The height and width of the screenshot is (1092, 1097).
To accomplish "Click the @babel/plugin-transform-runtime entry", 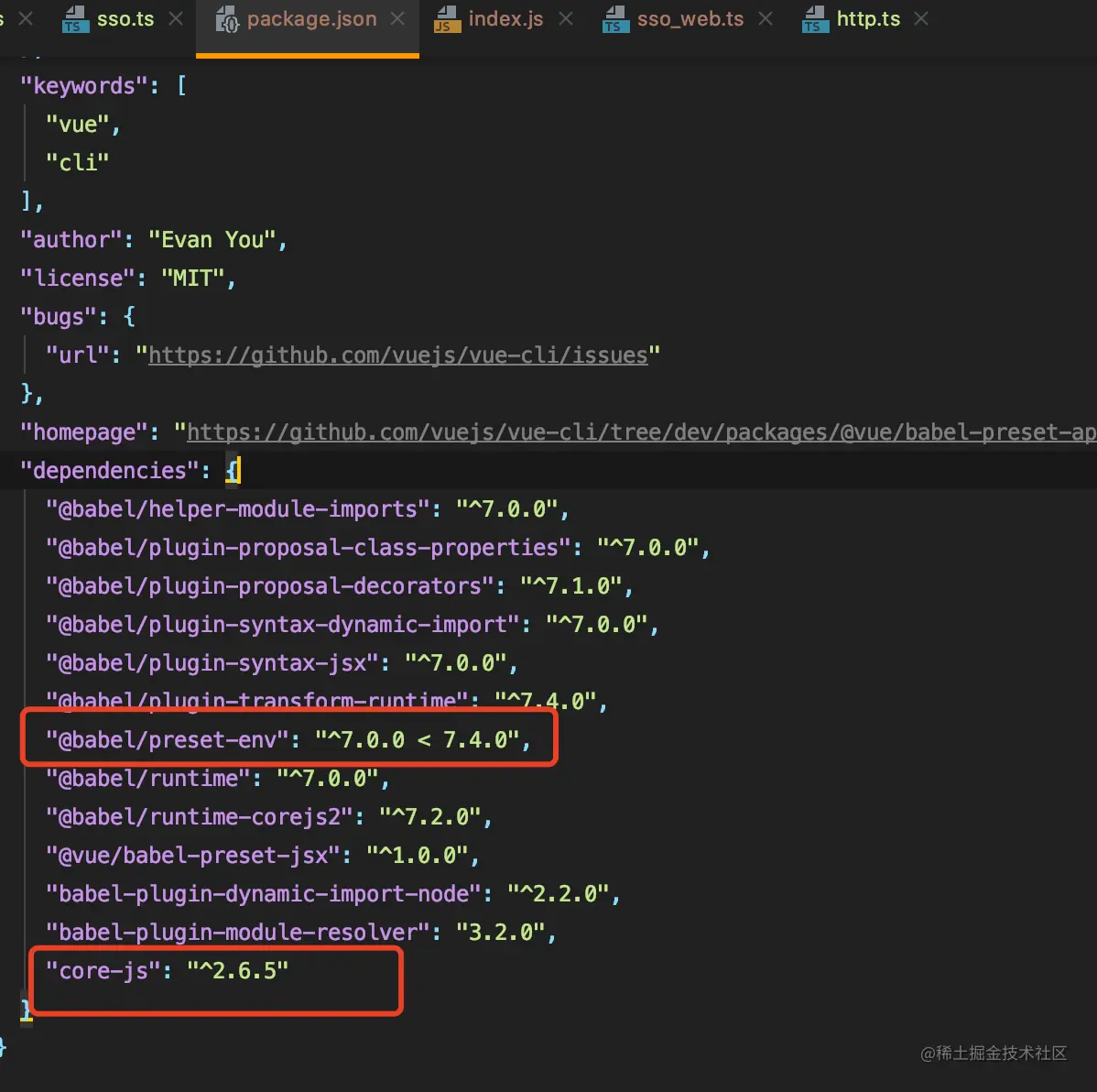I will [x=327, y=701].
